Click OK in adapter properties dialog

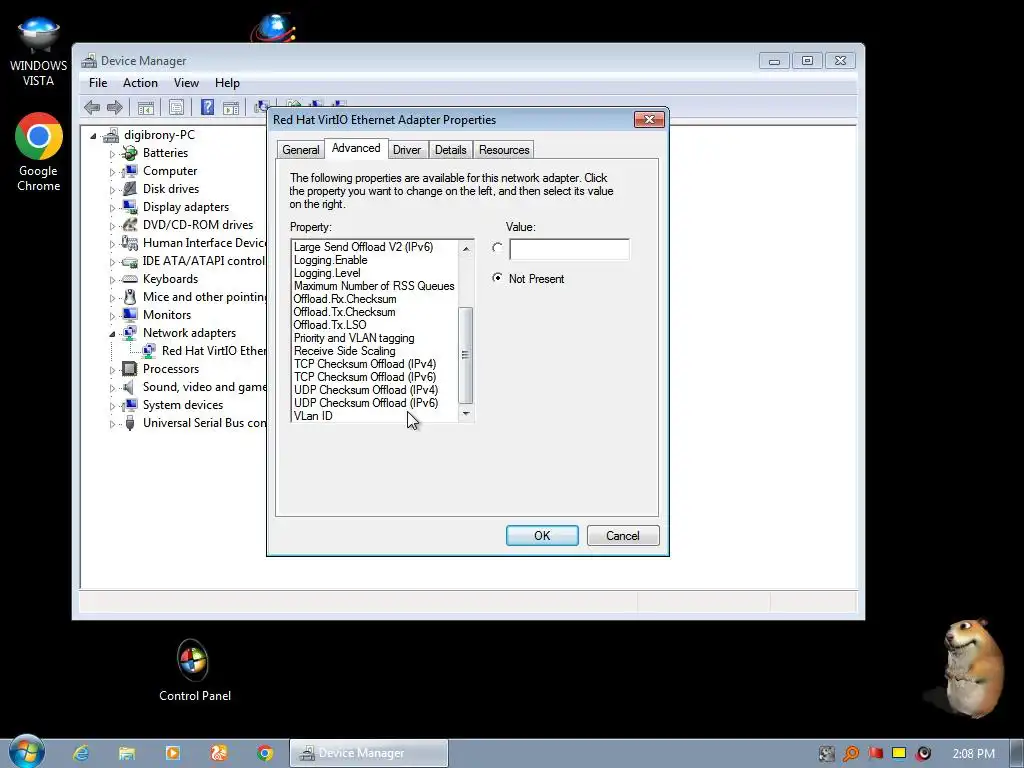click(x=542, y=536)
